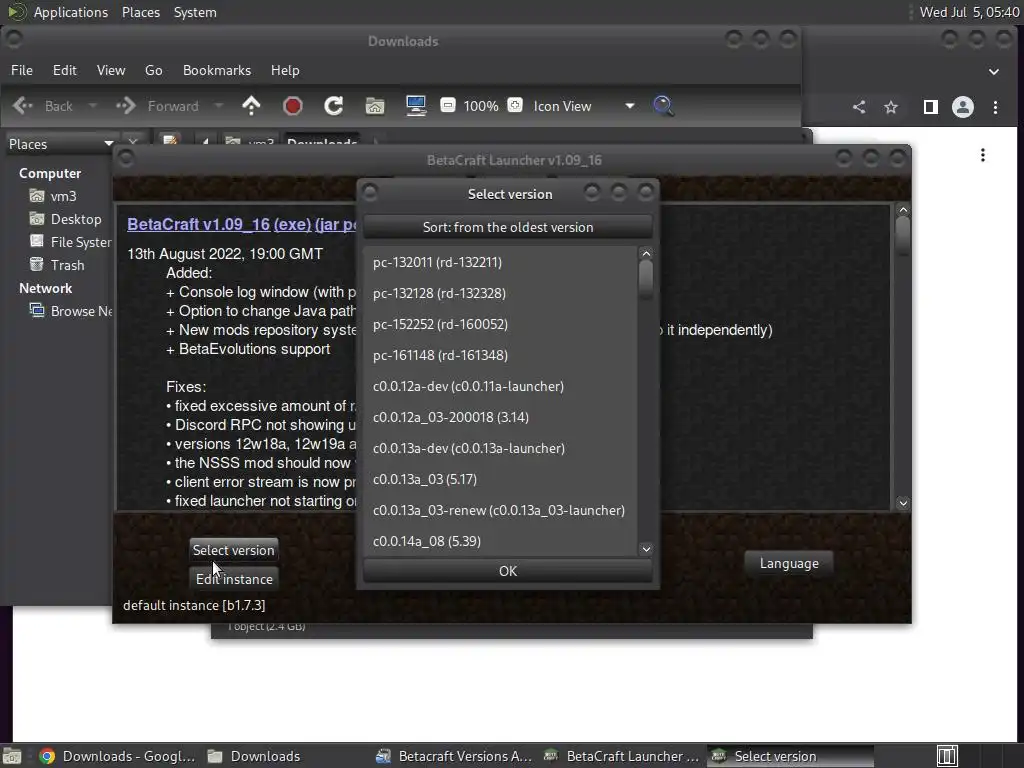The image size is (1024, 768).
Task: Open Trash in Places sidebar
Action: (x=67, y=265)
